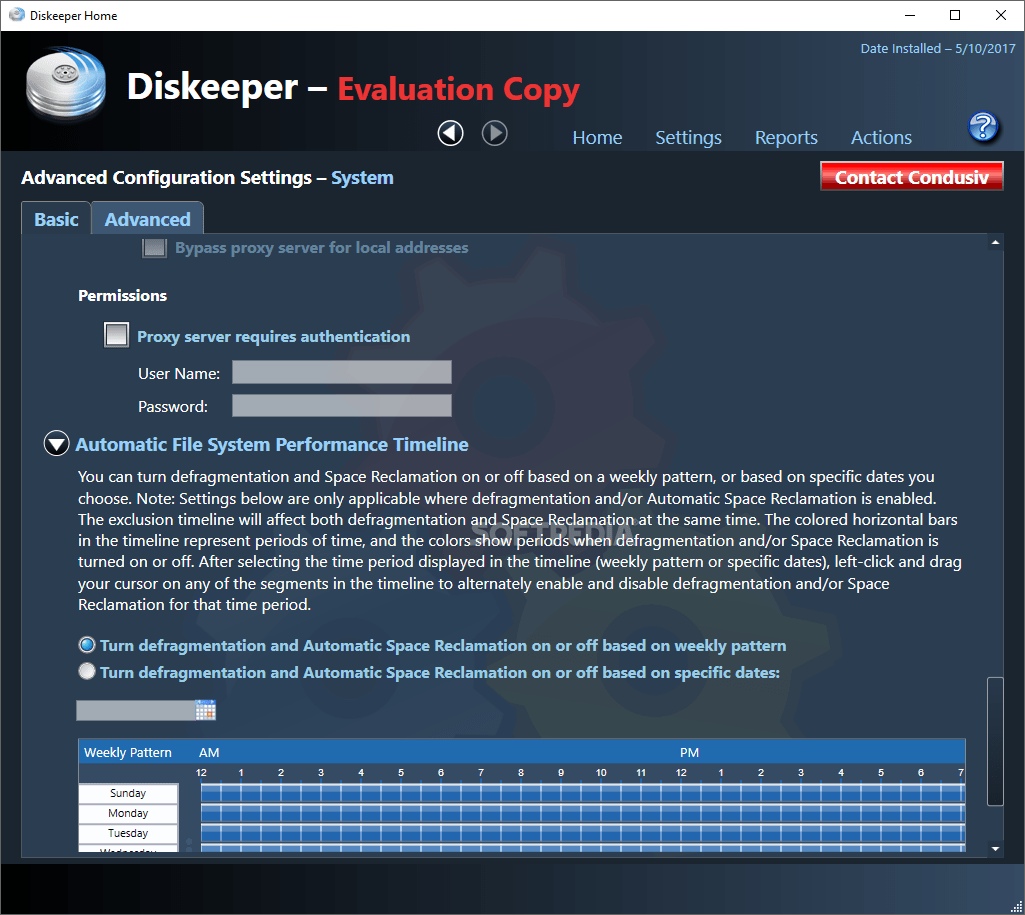Enable Bypass proxy server for local addresses
The height and width of the screenshot is (915, 1025).
tap(154, 248)
